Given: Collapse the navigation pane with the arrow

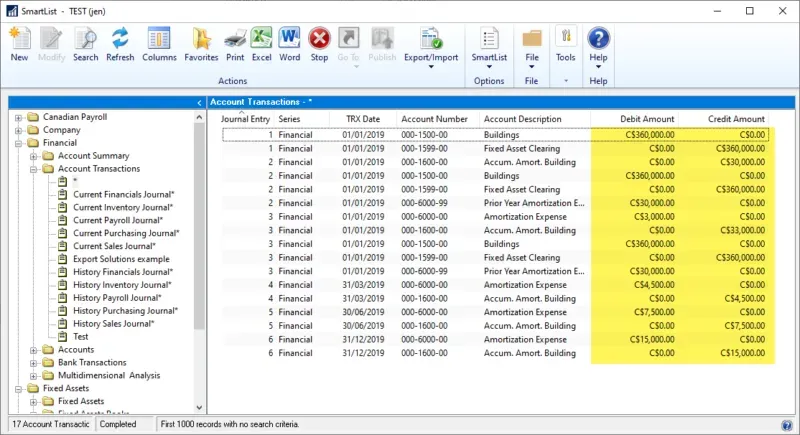Looking at the screenshot, I should [200, 103].
